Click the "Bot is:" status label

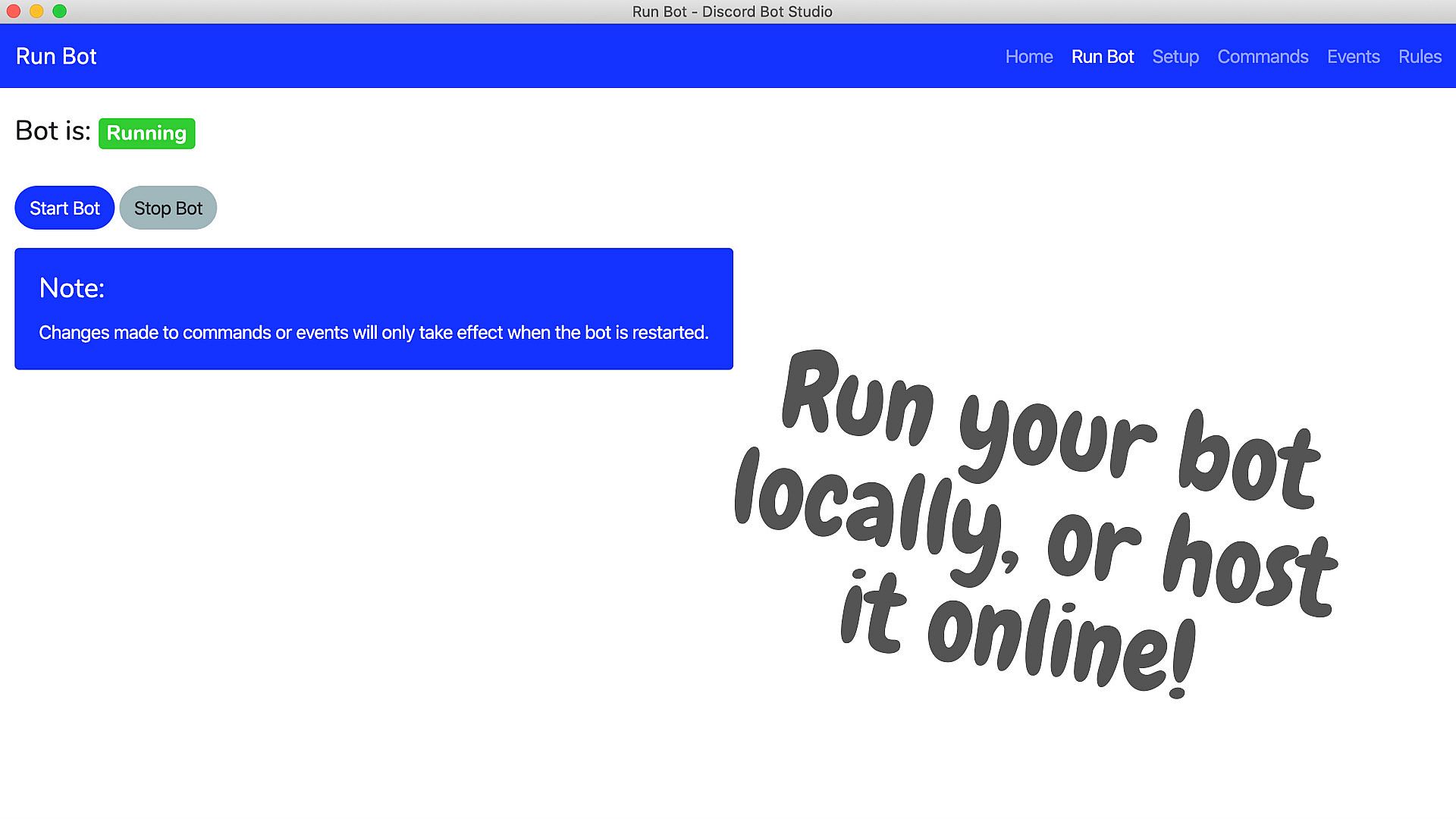52,131
